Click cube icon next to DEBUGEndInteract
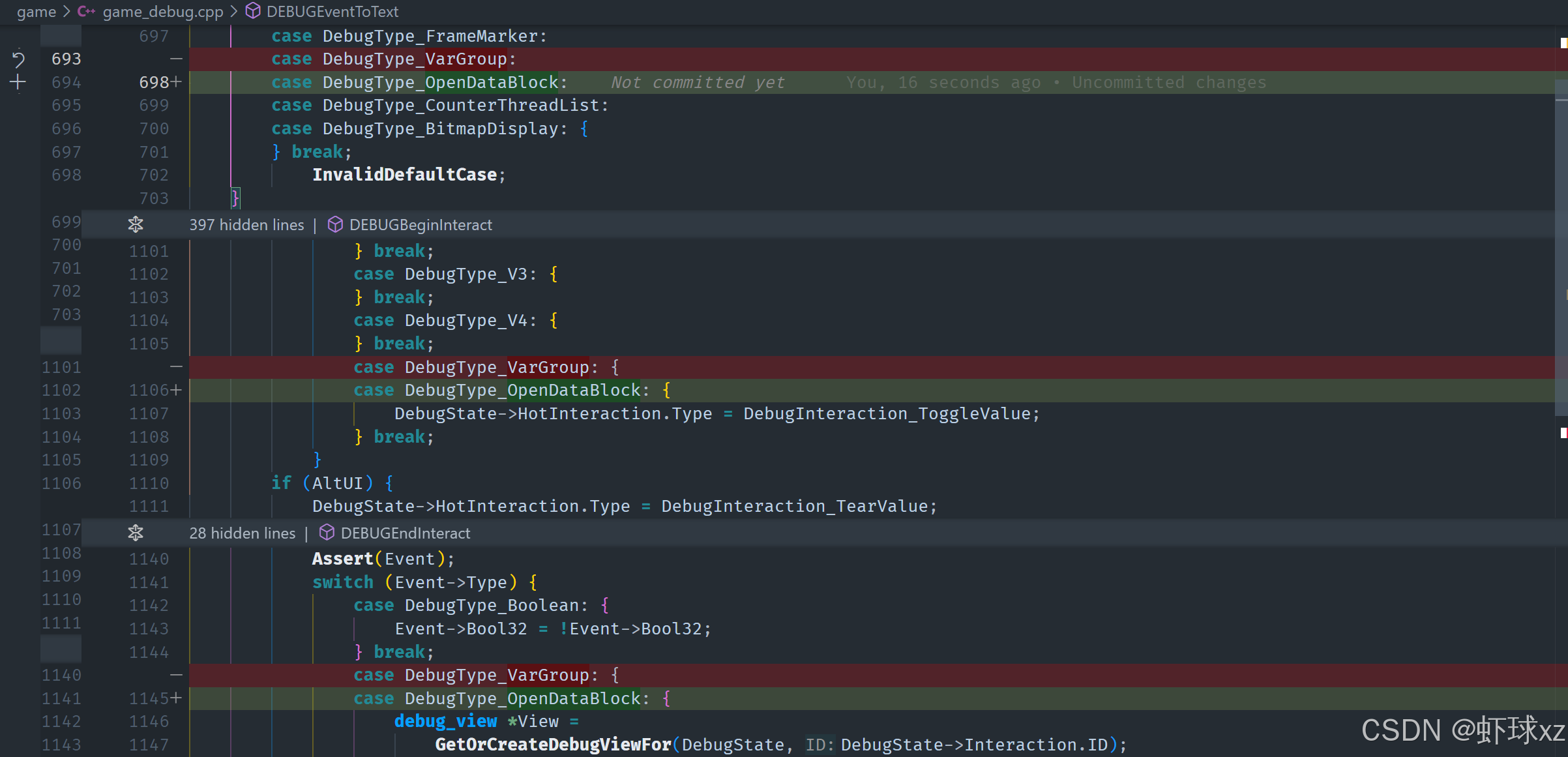The image size is (1568, 757). 327,533
